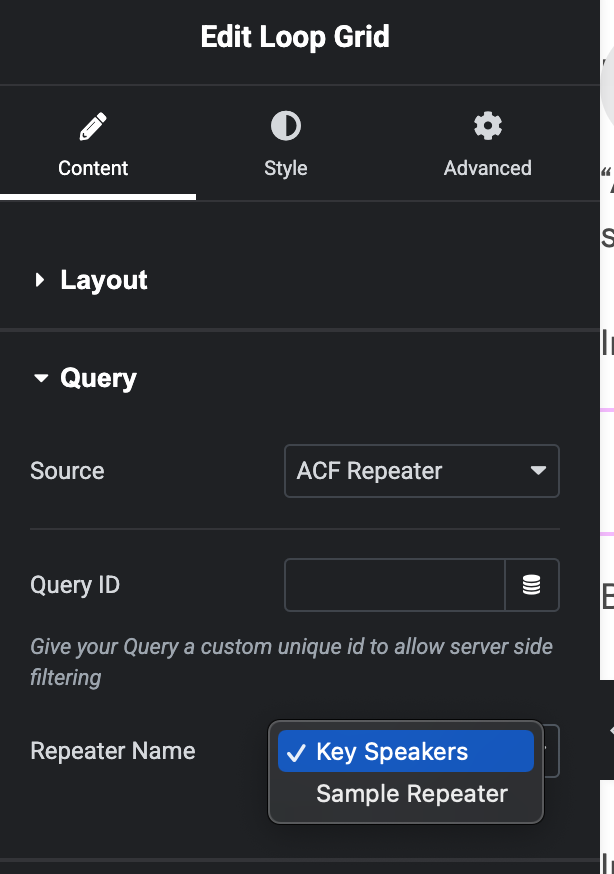Click the Query section collapse arrow
614x874 pixels.
(39, 378)
